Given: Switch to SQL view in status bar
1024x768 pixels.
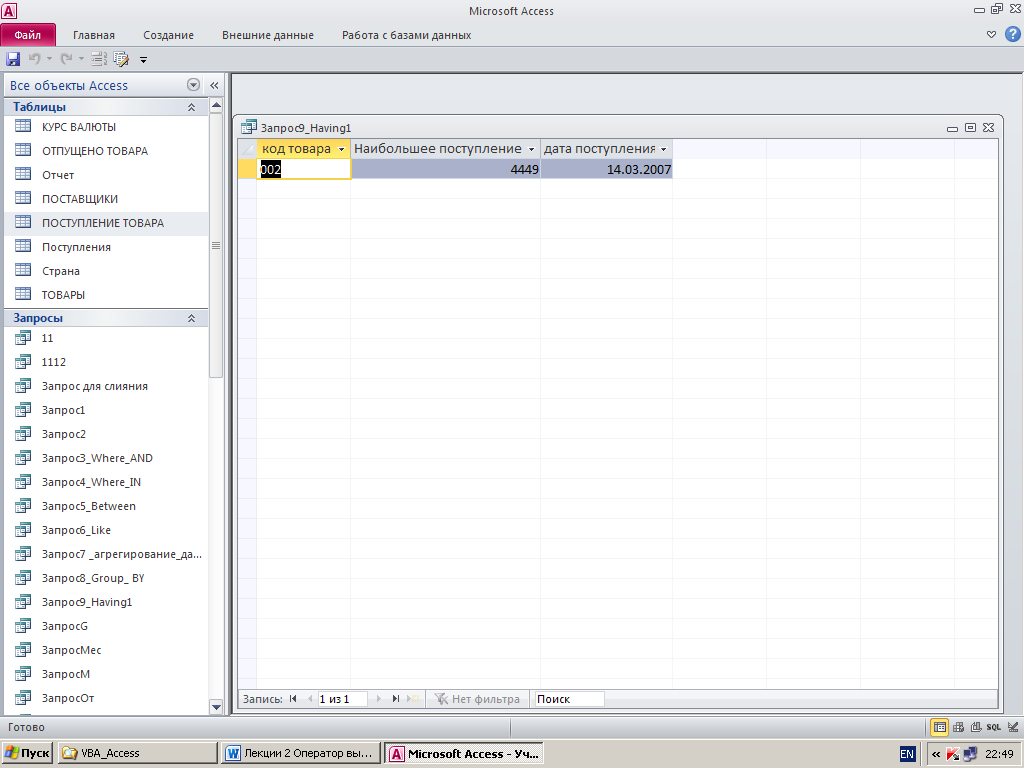Looking at the screenshot, I should [993, 727].
